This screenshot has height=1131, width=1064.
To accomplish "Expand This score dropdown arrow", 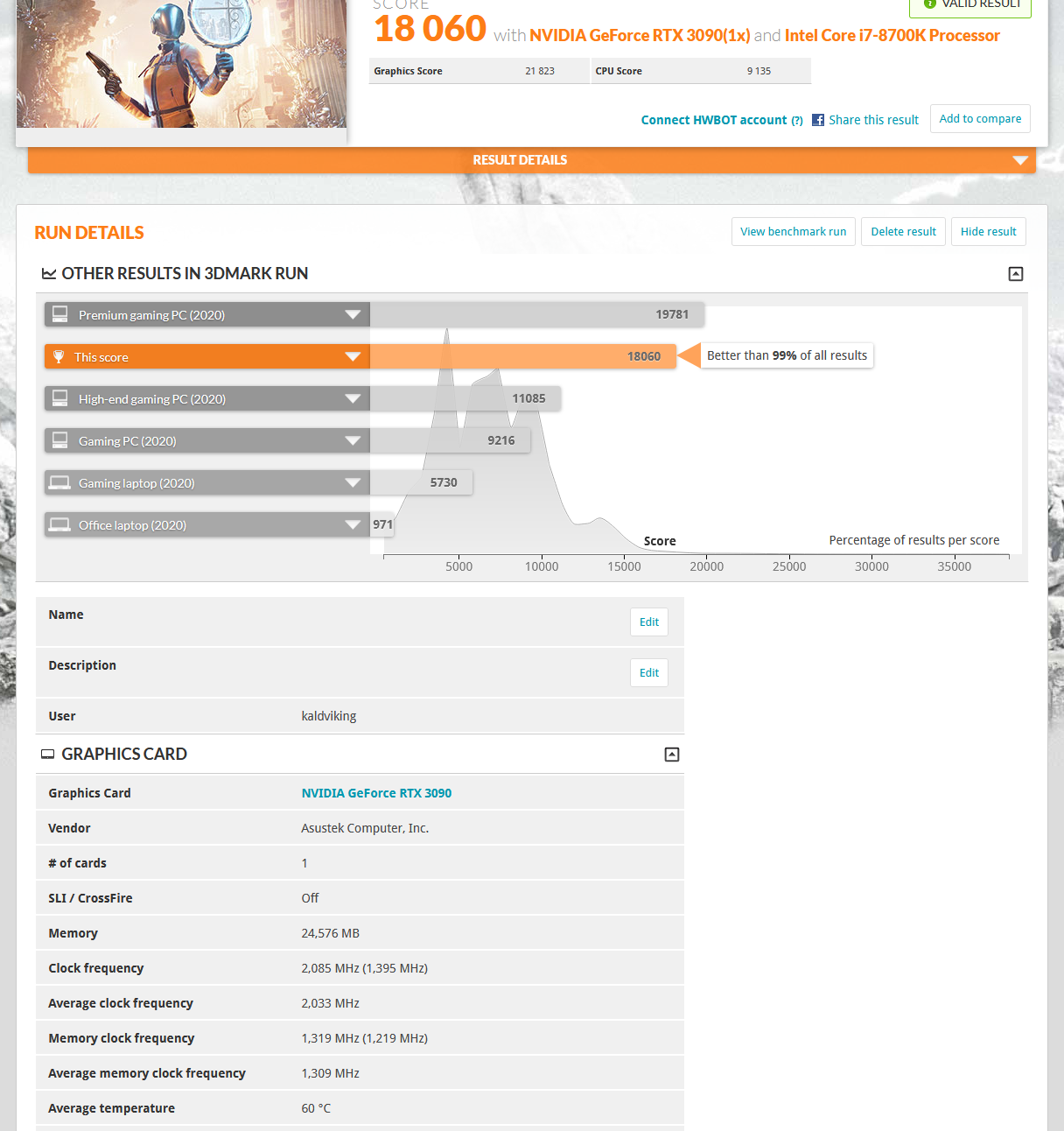I will [x=353, y=357].
